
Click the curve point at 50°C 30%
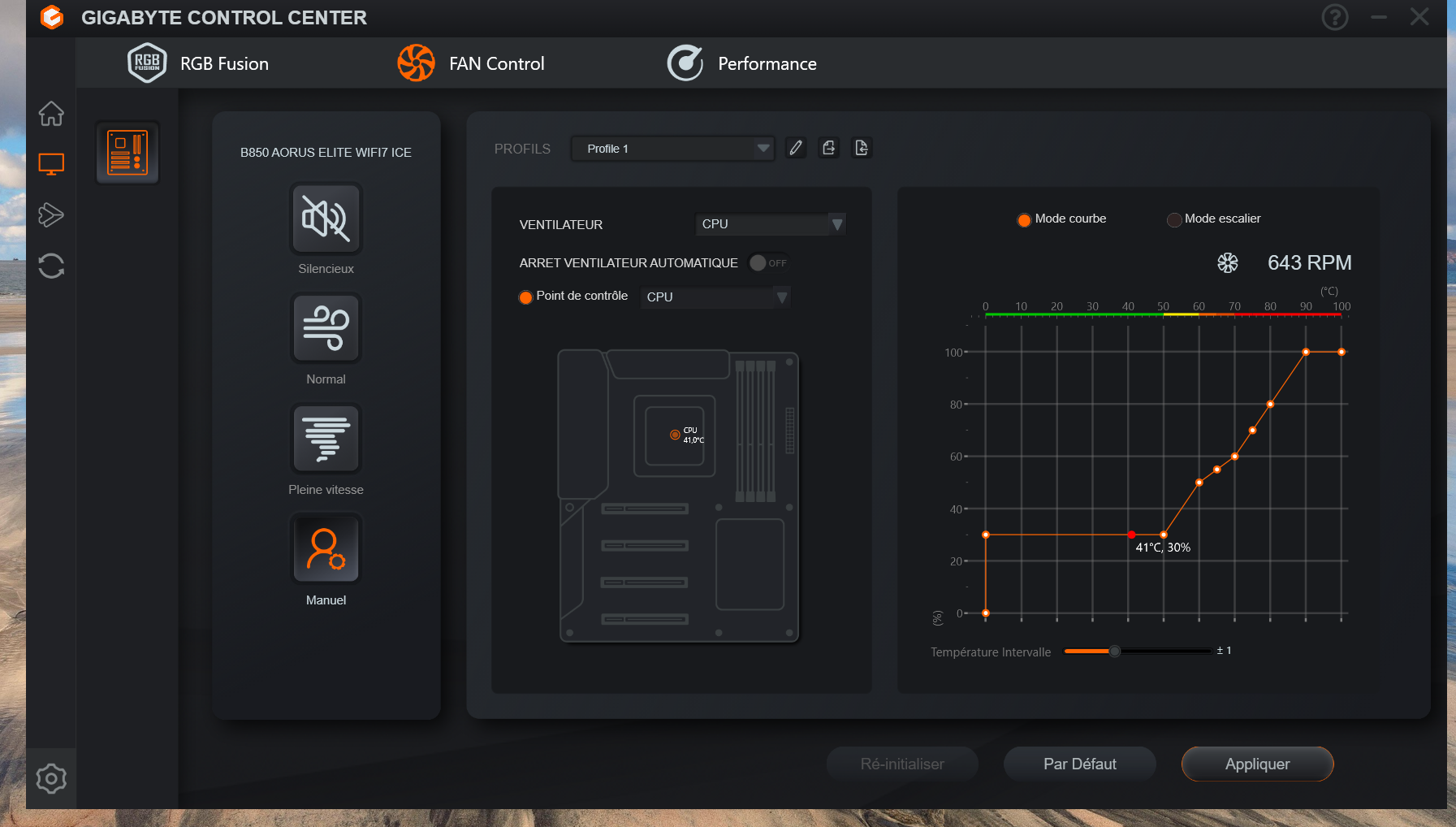point(1164,535)
